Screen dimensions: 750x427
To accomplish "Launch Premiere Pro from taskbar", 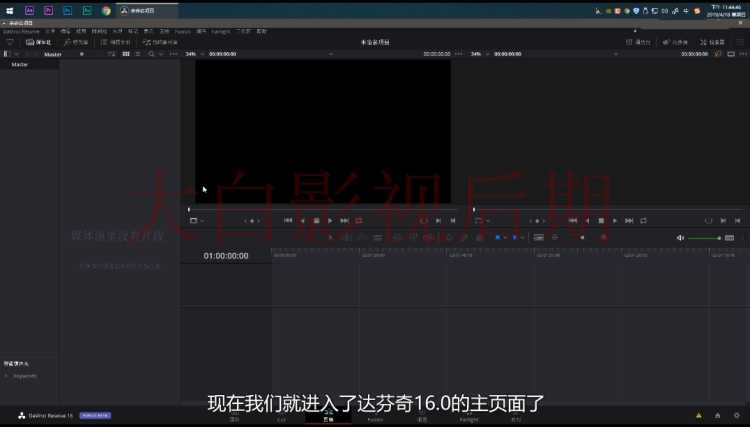I will (48, 11).
